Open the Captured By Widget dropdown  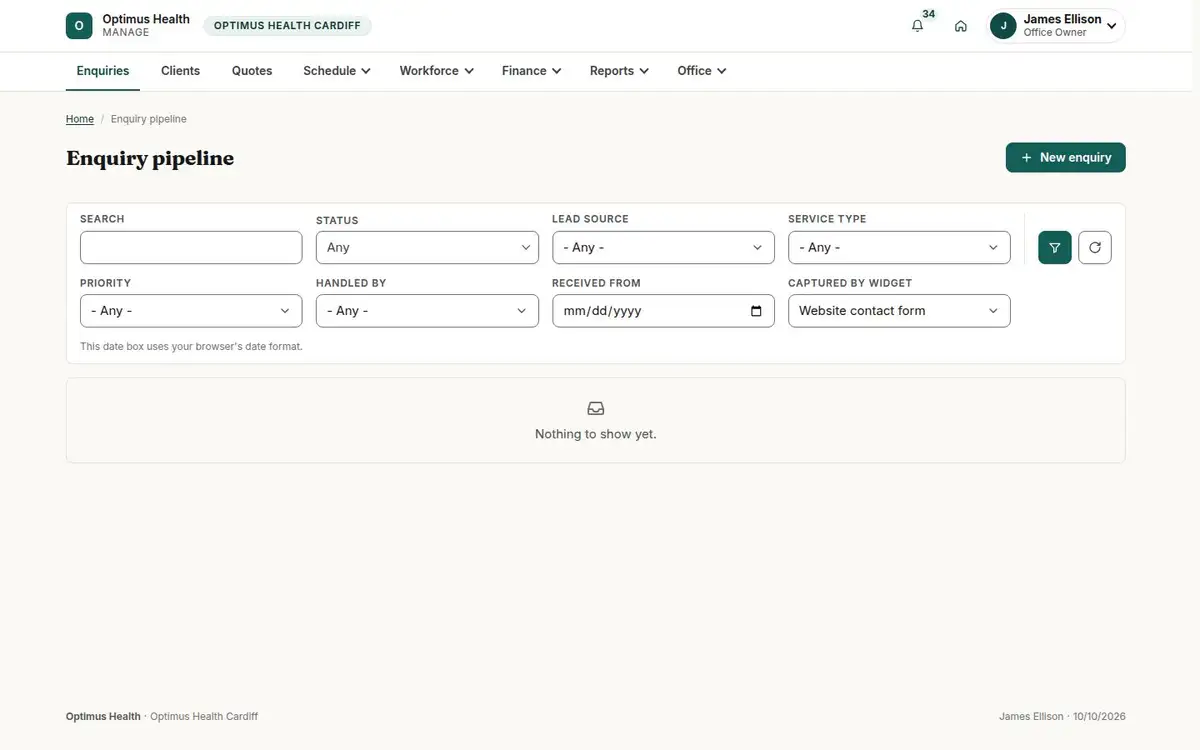coord(899,311)
